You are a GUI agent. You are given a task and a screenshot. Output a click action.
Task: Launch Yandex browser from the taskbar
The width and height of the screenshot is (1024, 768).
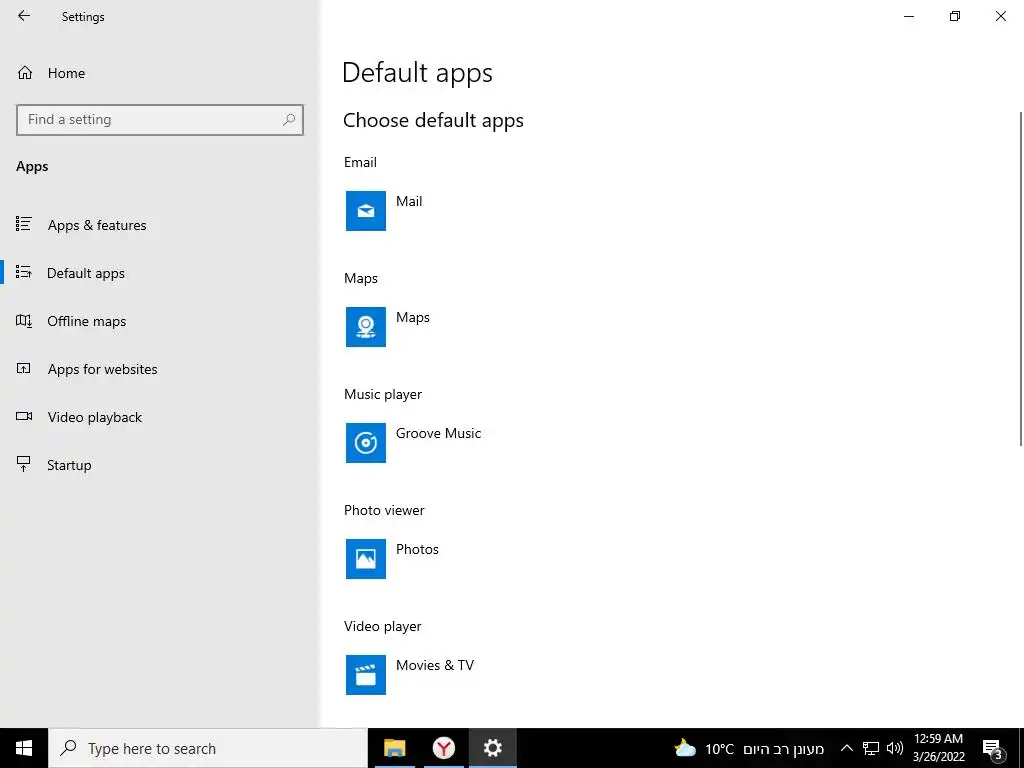tap(443, 748)
